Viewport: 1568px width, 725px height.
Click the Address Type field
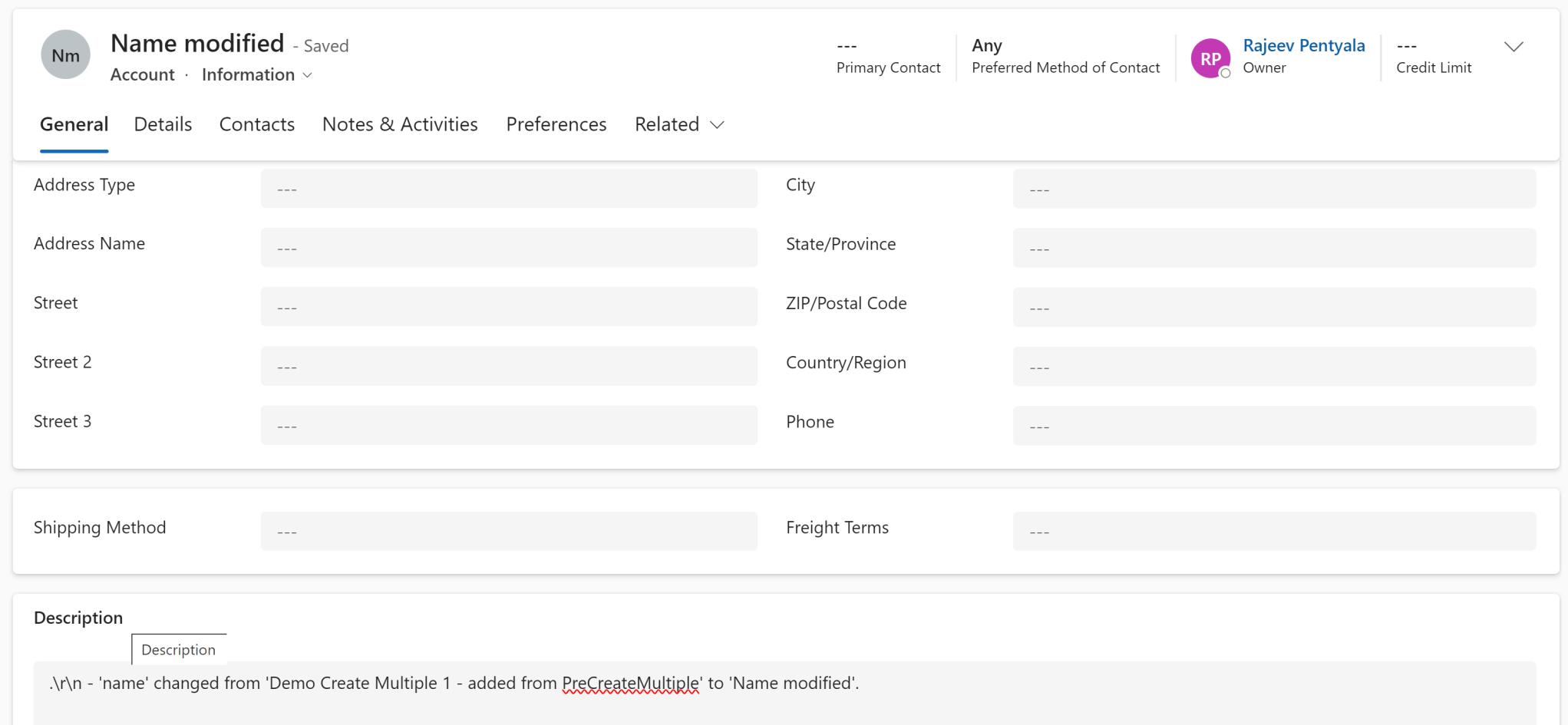click(x=509, y=188)
